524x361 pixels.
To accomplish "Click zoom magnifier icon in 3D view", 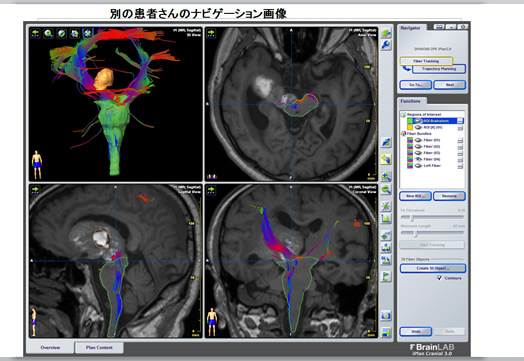I will [x=48, y=33].
